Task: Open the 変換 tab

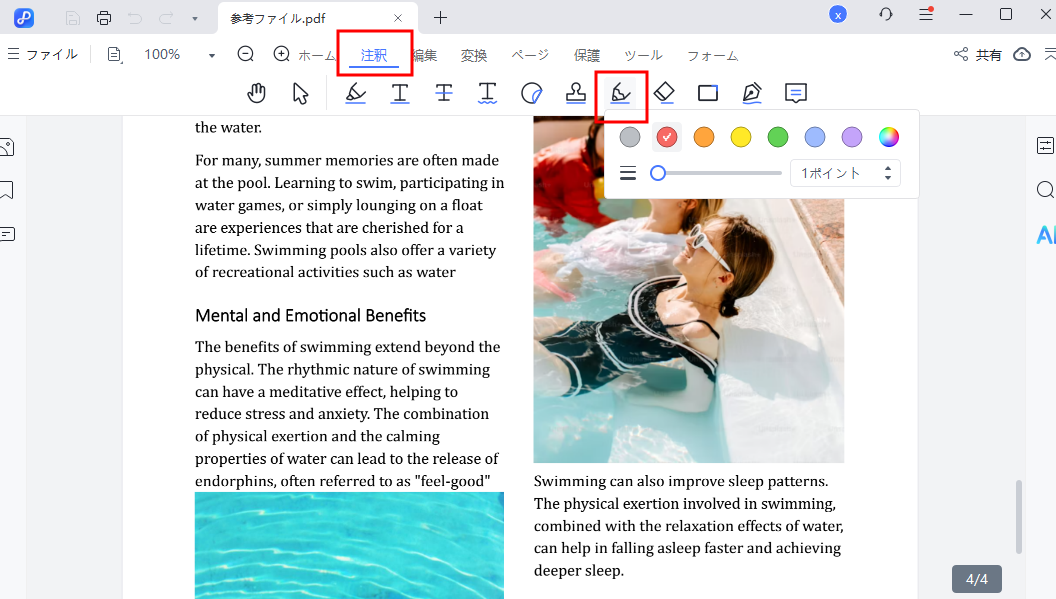Action: pos(474,55)
